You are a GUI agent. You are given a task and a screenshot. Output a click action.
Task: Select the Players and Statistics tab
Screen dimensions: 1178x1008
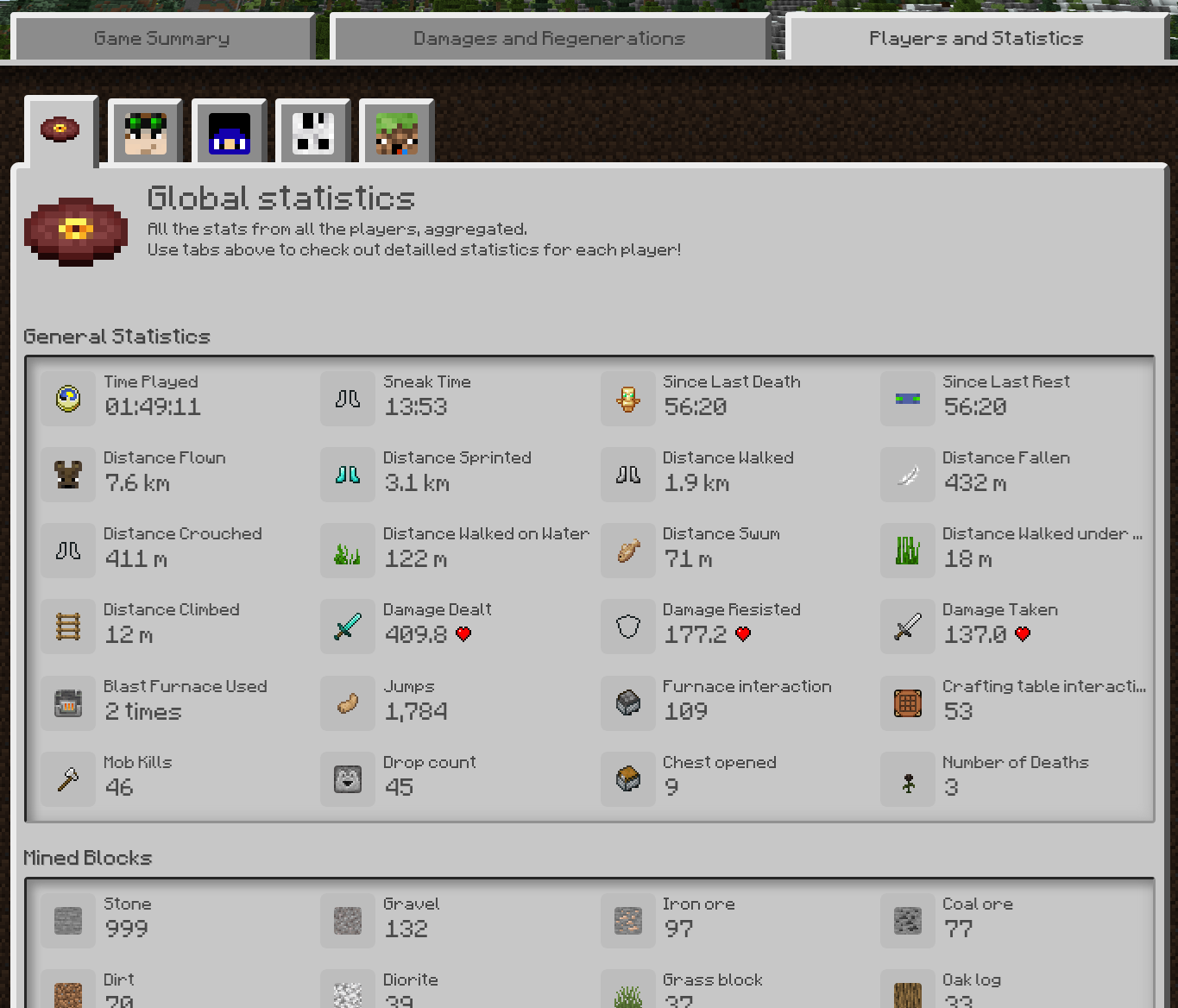click(976, 39)
